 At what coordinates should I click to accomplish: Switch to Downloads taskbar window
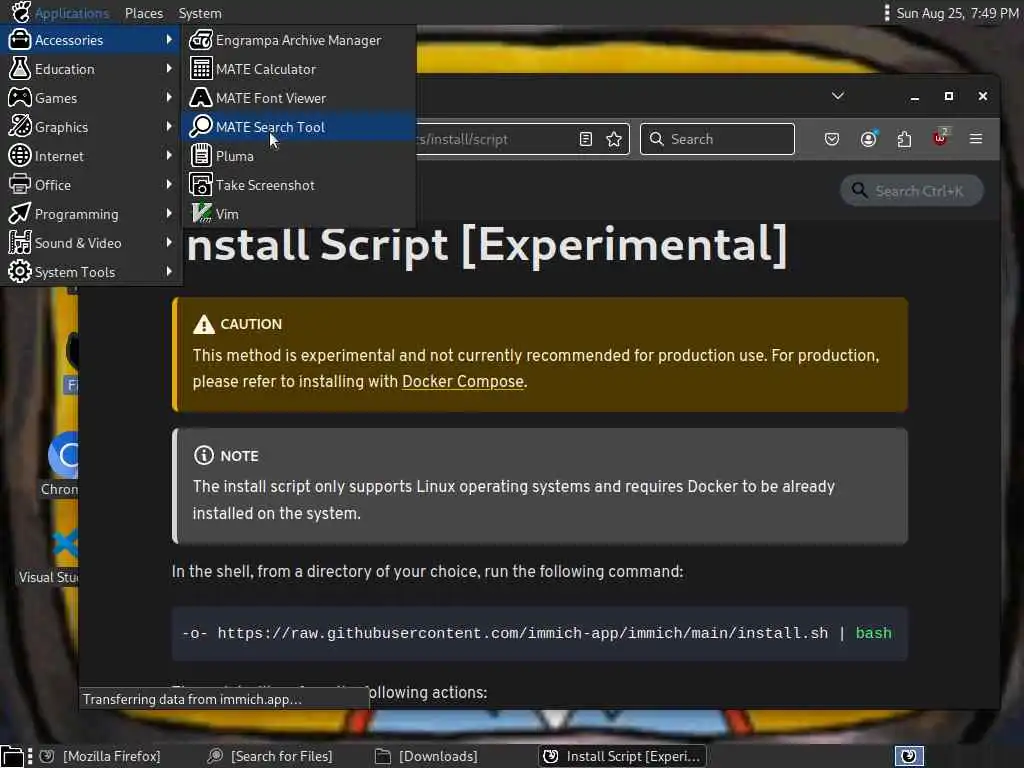point(426,756)
